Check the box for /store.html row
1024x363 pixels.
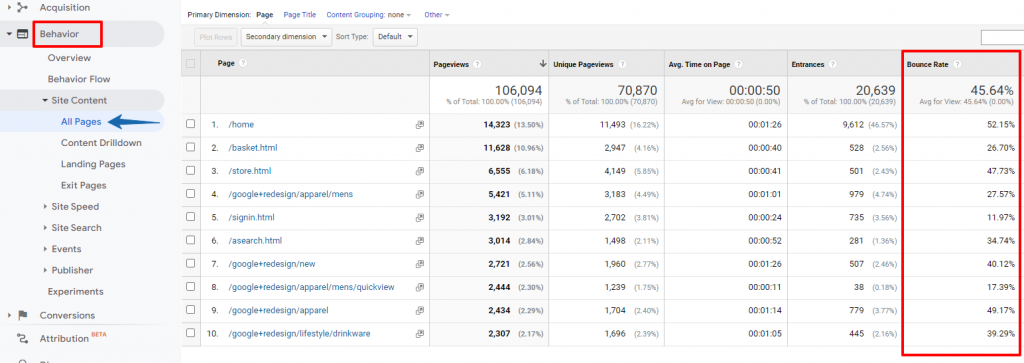[x=191, y=170]
